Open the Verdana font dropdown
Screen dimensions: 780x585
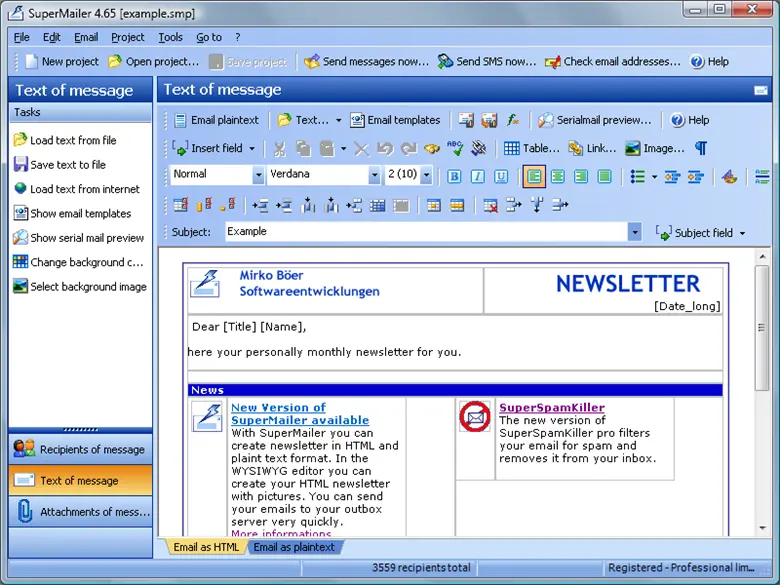375,175
